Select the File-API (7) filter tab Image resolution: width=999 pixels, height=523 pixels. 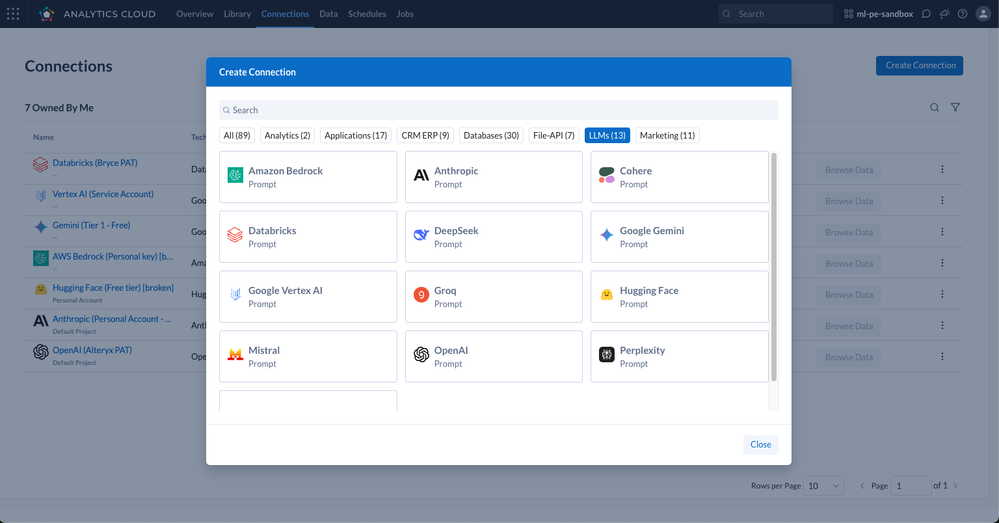pyautogui.click(x=554, y=135)
